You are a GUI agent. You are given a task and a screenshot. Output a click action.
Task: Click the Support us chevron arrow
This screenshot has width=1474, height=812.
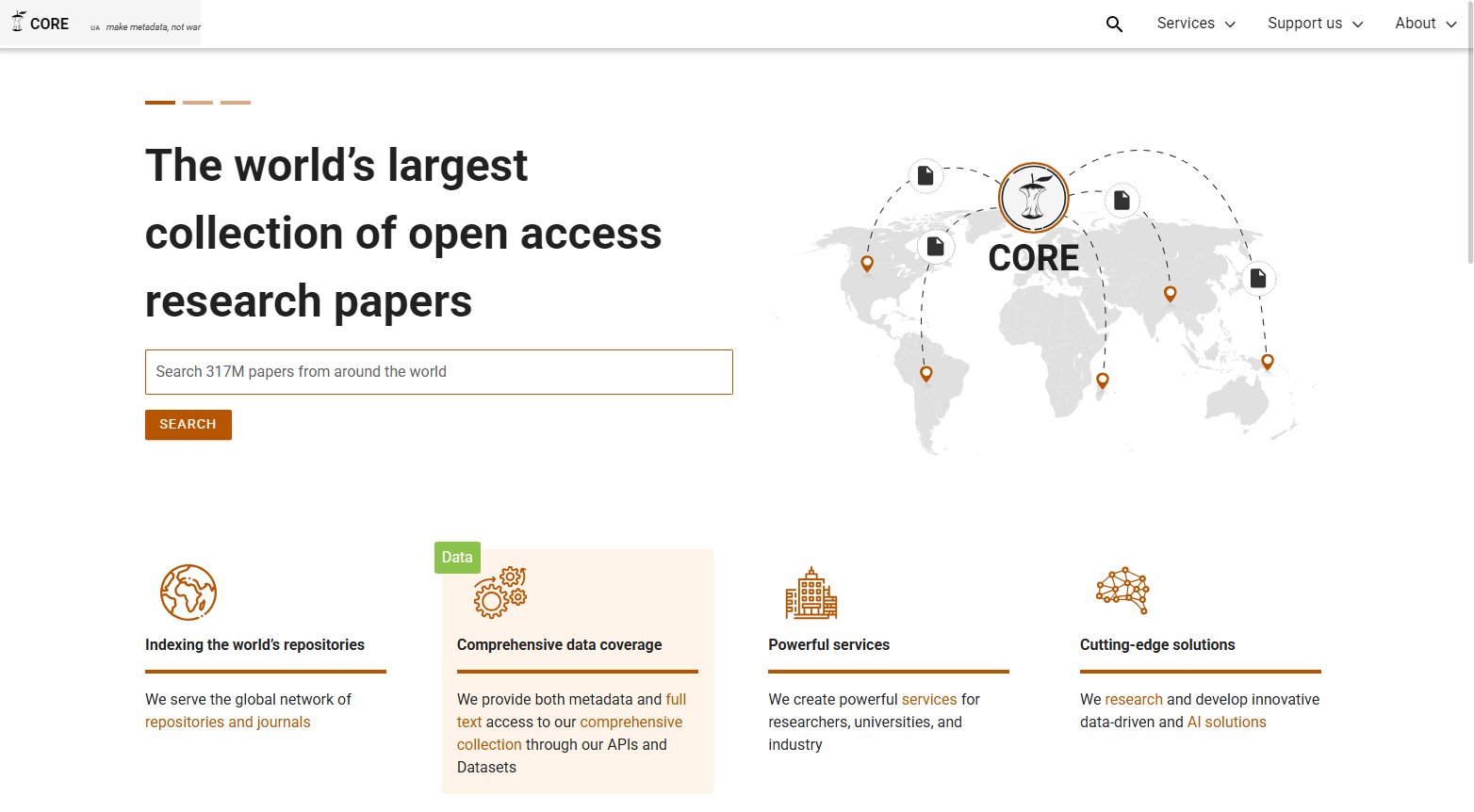tap(1358, 24)
